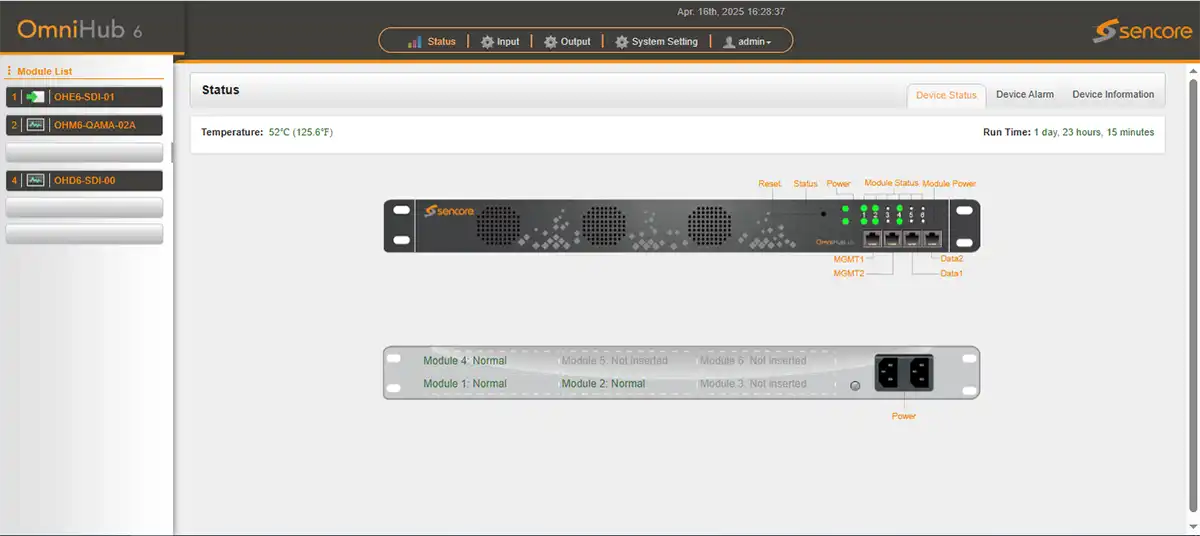Screen dimensions: 1200x536
Task: Click the vertical page scrollbar
Action: [x=1193, y=297]
